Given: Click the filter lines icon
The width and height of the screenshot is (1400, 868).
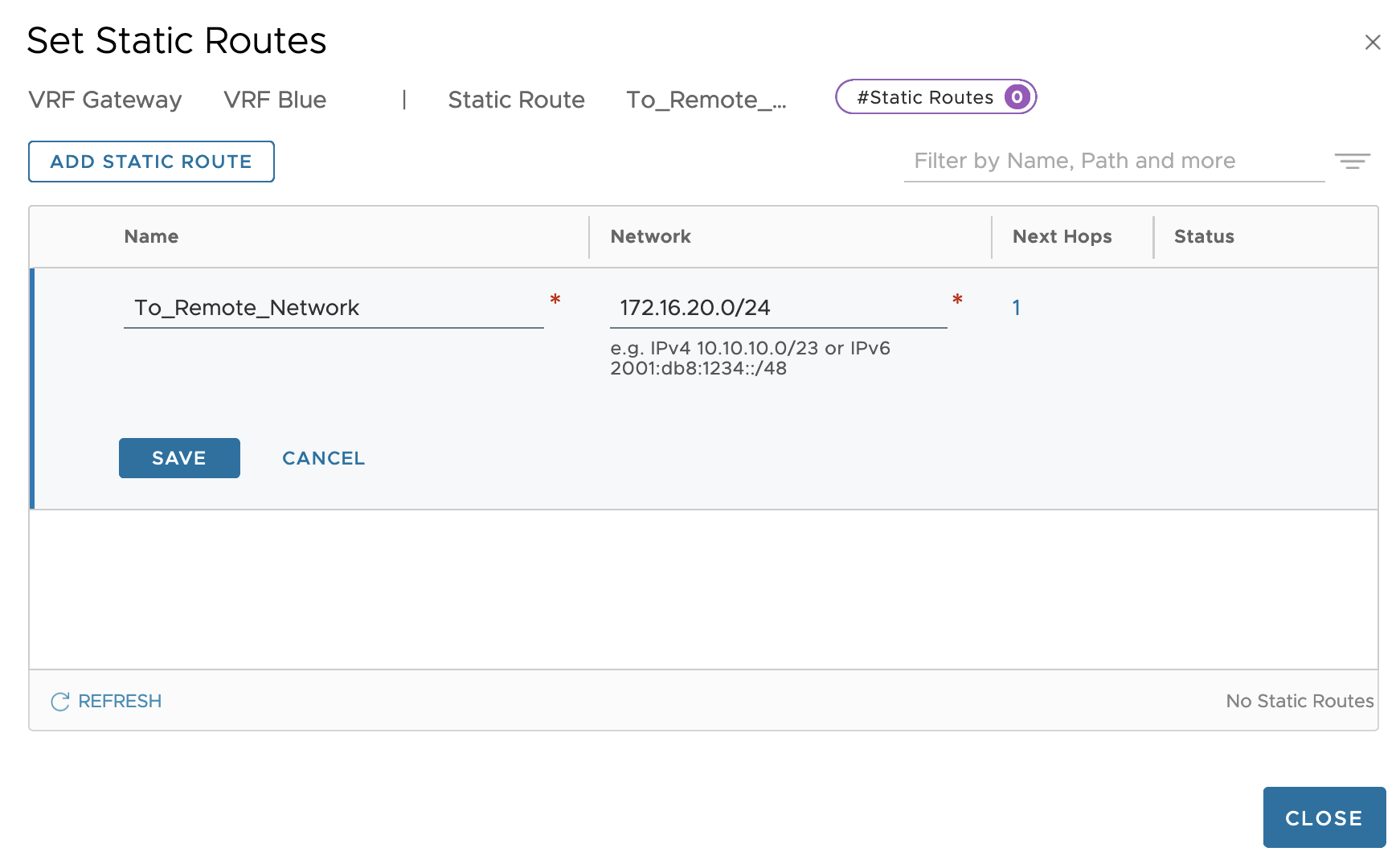Looking at the screenshot, I should pos(1352,162).
